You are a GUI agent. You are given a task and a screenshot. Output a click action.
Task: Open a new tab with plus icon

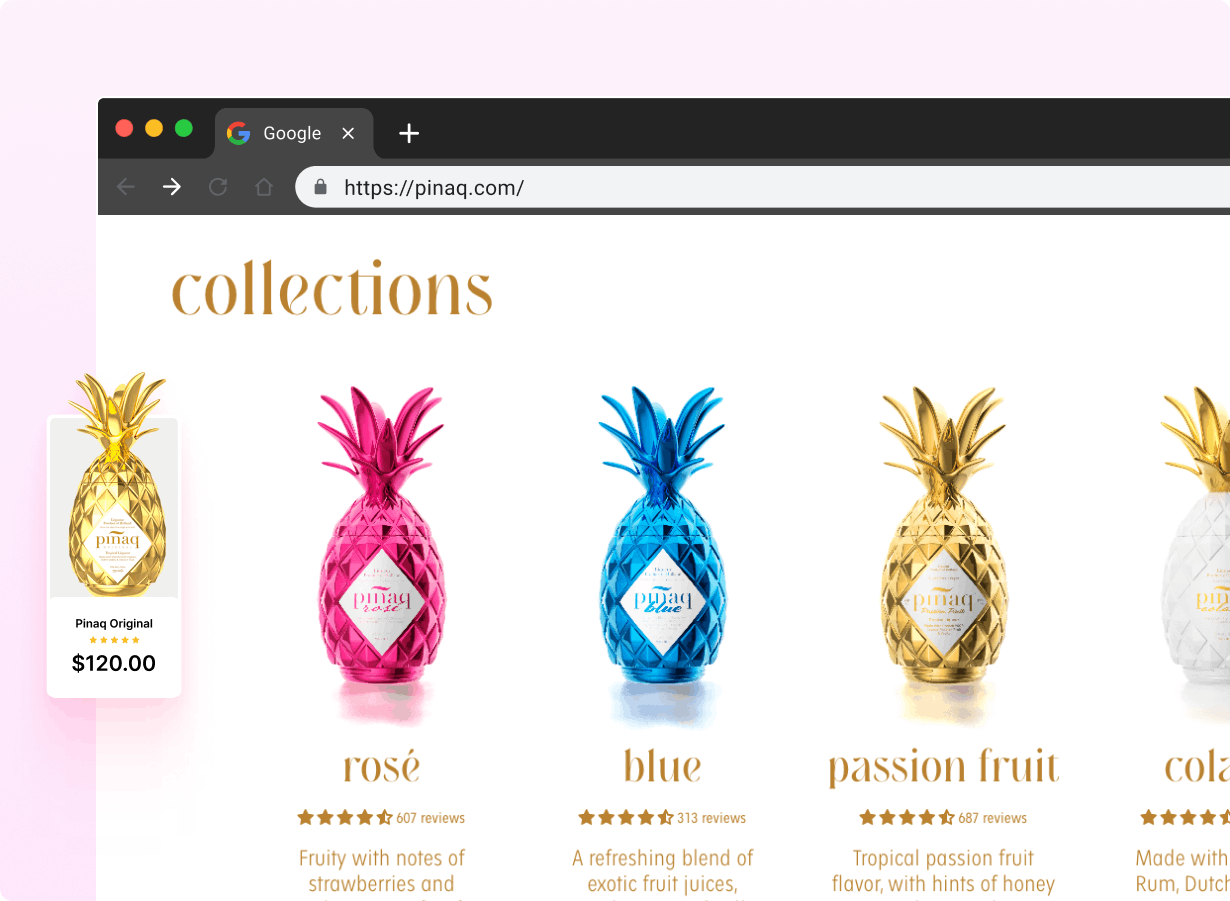pyautogui.click(x=409, y=133)
